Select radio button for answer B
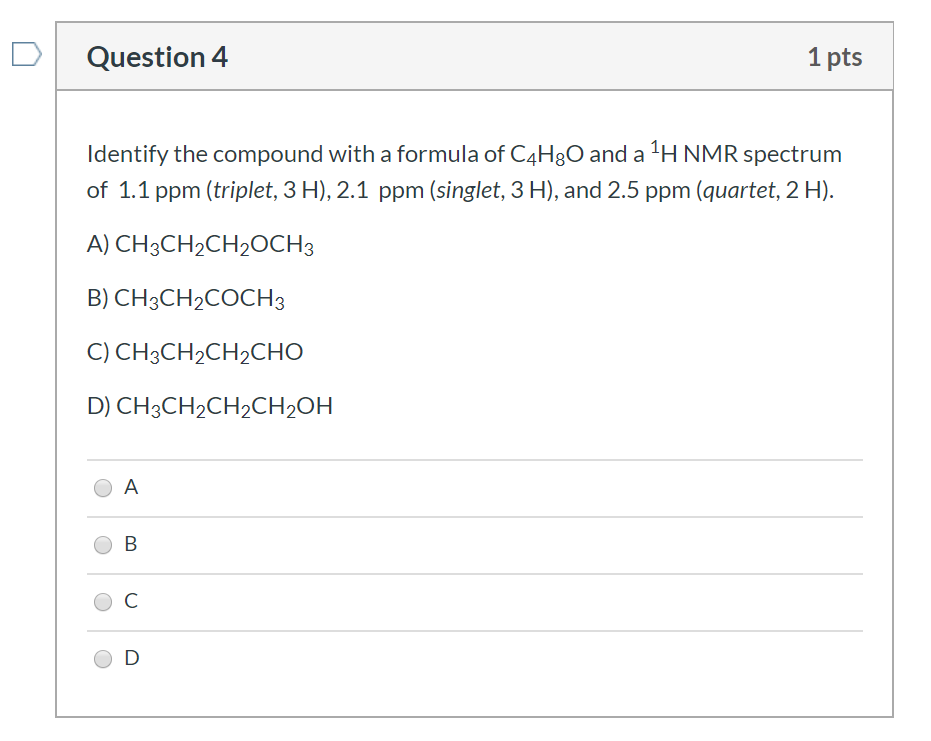931x741 pixels. tap(103, 544)
